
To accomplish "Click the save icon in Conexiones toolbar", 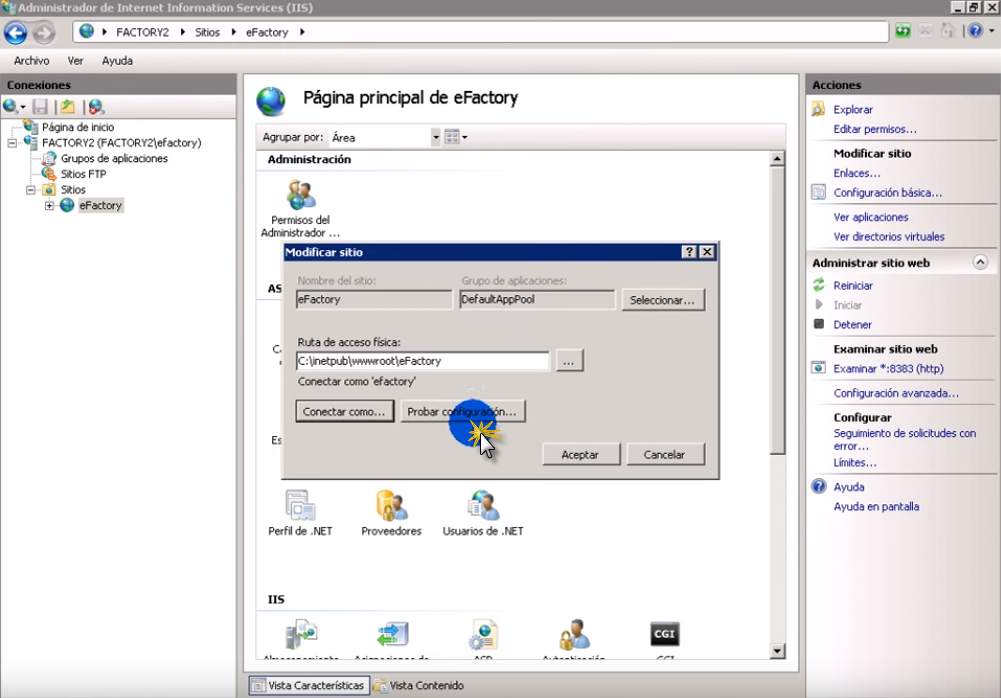I will coord(40,107).
